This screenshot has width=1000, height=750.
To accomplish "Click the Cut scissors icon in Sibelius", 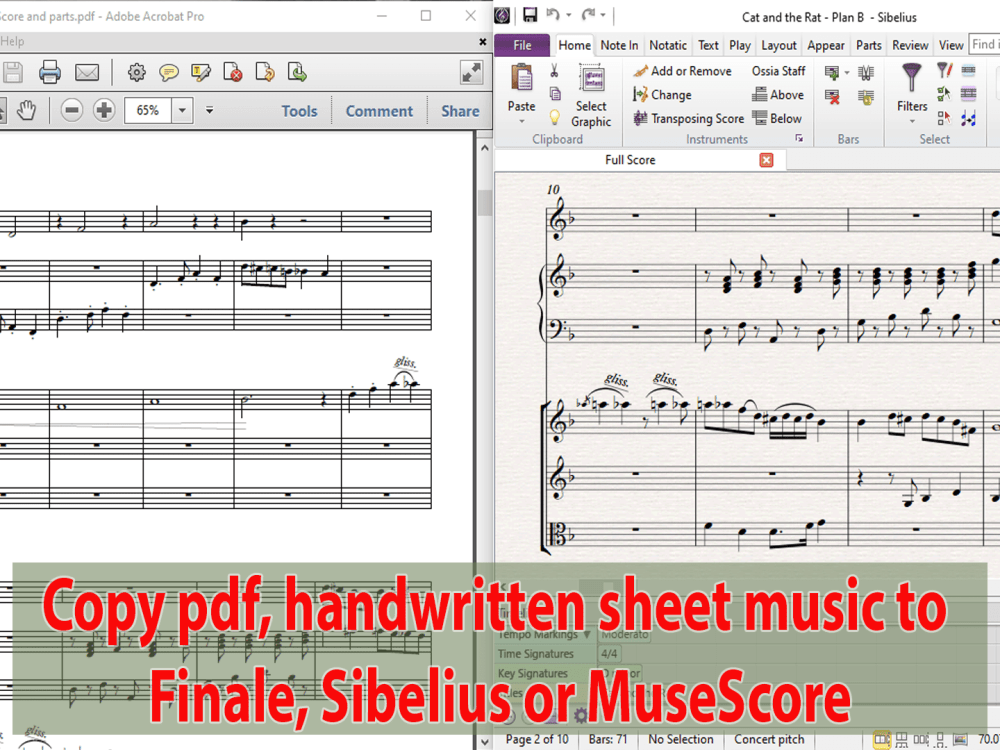I will tap(554, 71).
